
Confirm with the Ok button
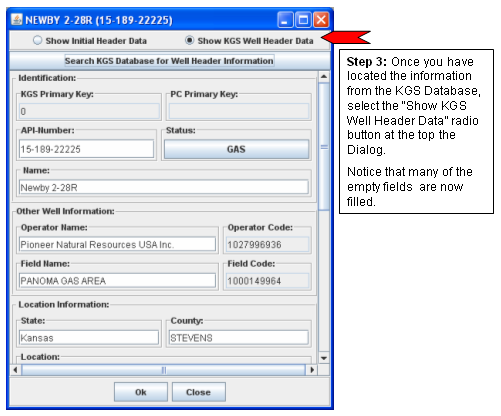pos(141,392)
